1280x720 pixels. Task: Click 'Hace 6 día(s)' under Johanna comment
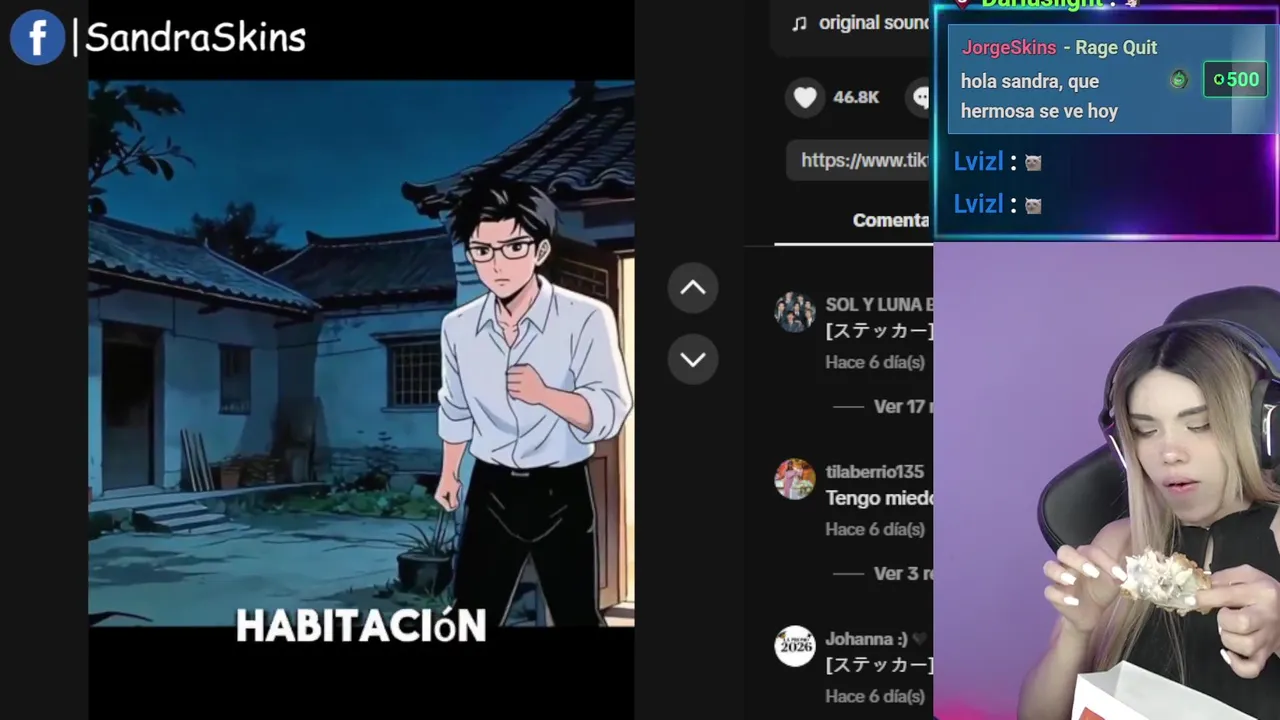pos(875,696)
